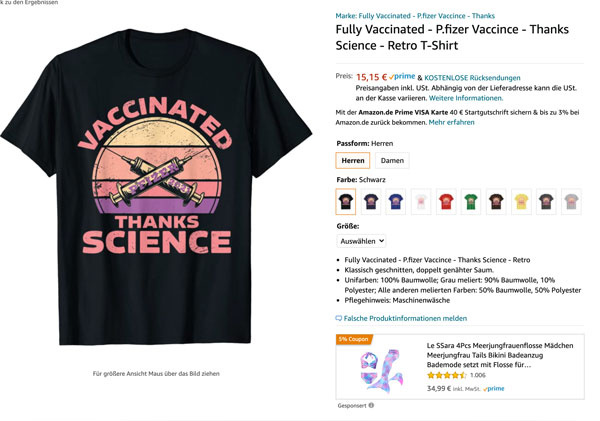
Task: Select the Herren fit option
Action: [353, 161]
